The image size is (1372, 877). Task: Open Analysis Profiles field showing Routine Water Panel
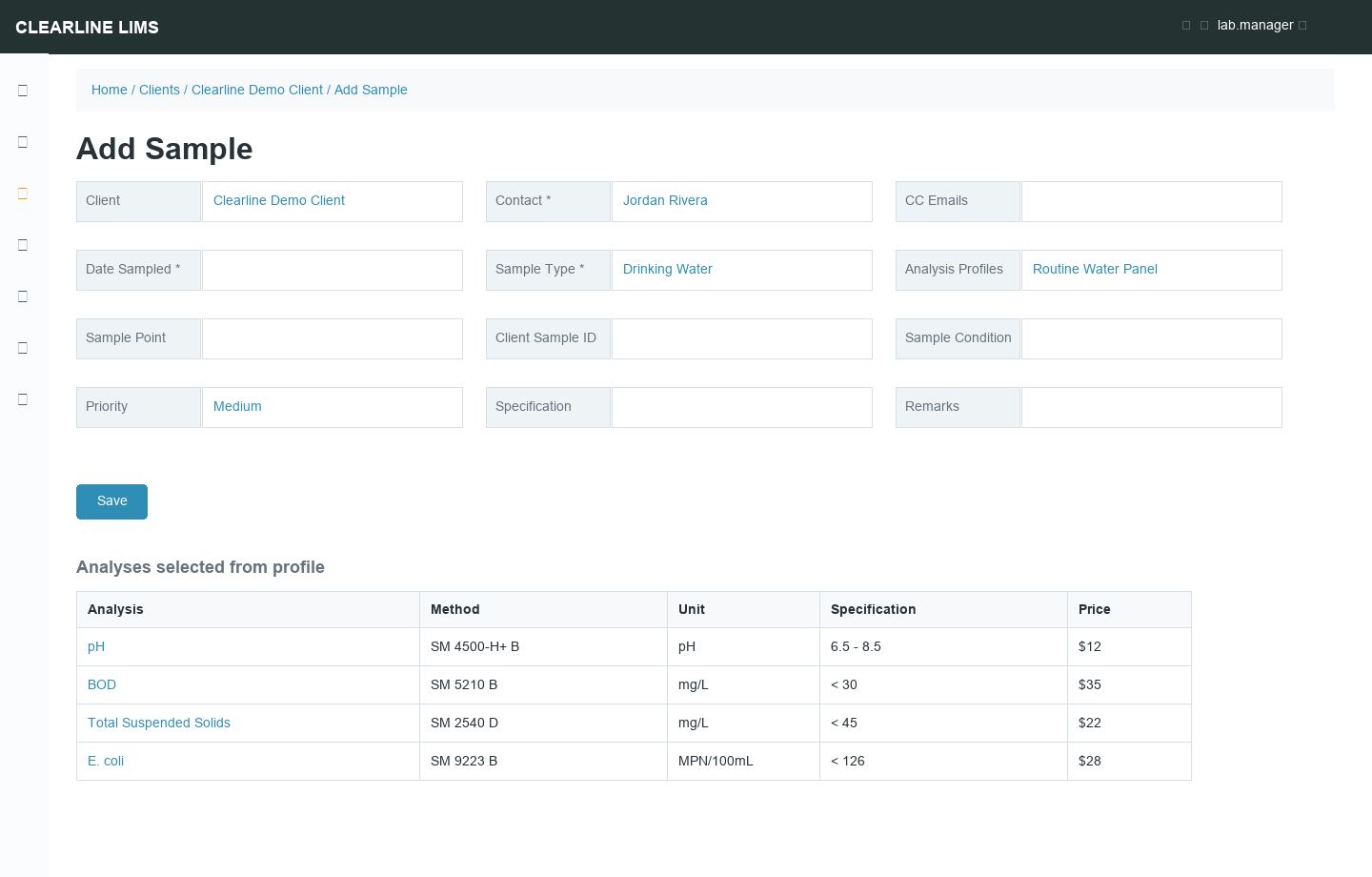coord(1151,270)
